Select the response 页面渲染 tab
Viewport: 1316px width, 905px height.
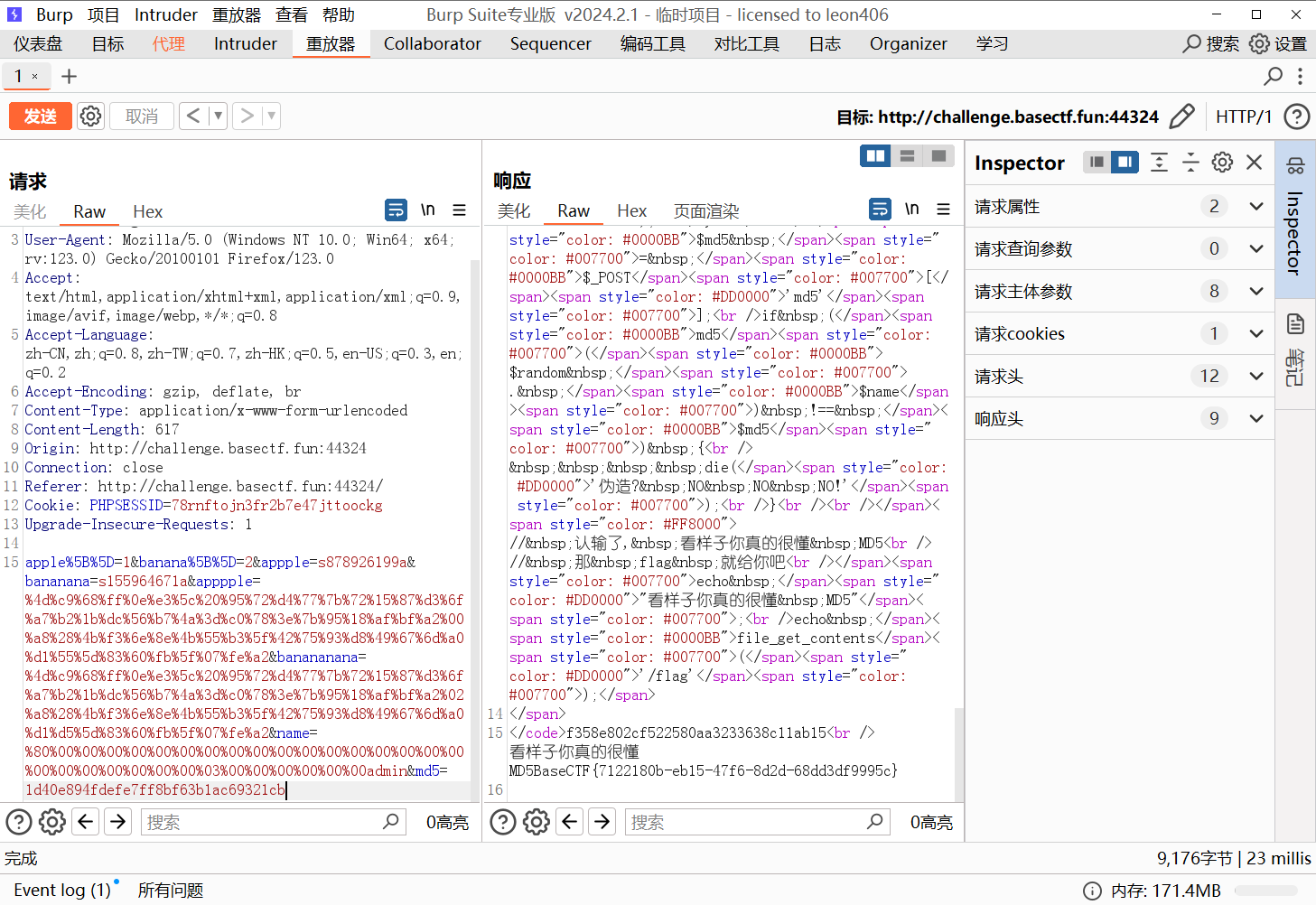click(x=706, y=211)
